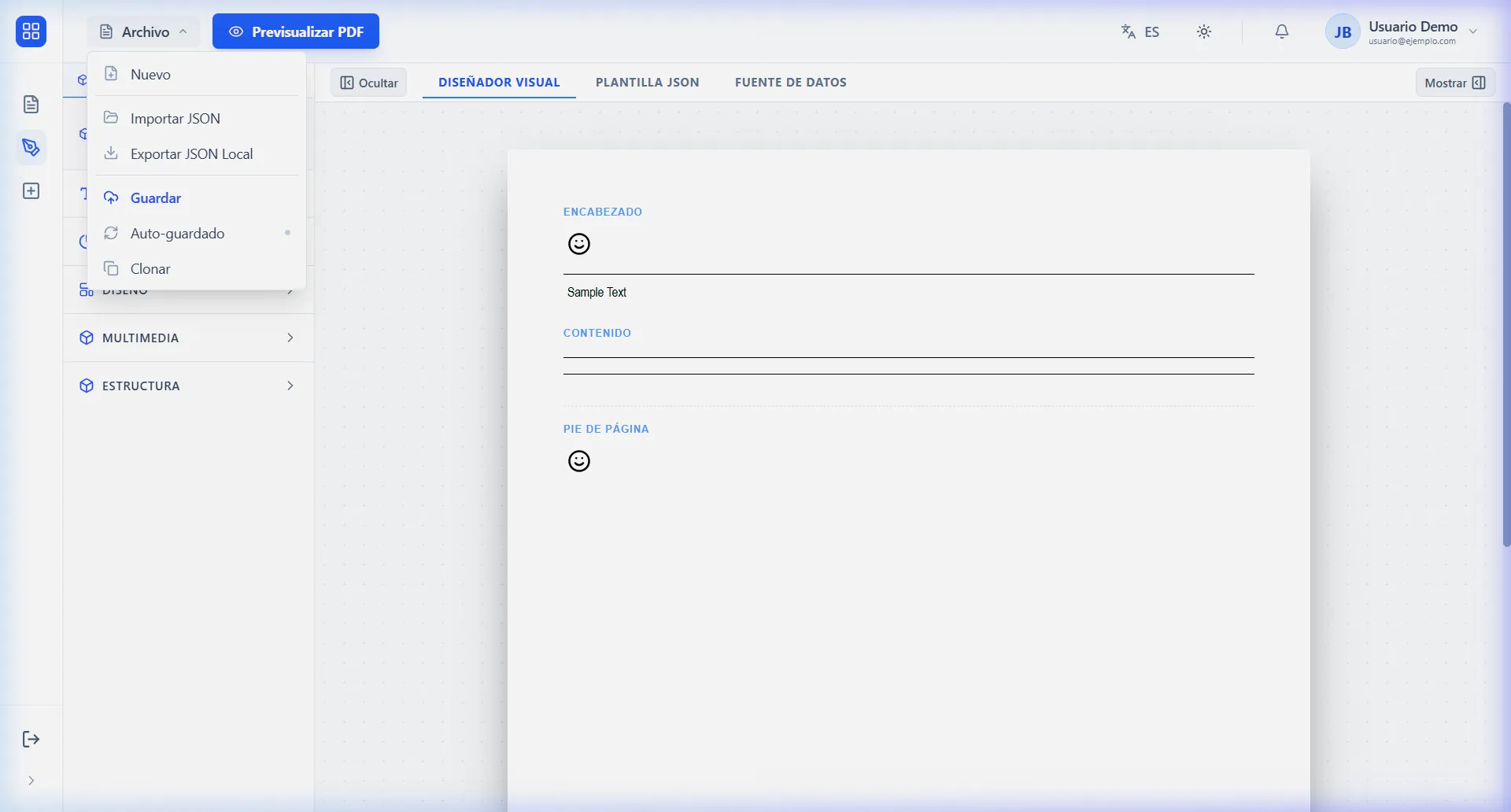Switch to Plantilla JSON tab
The width and height of the screenshot is (1511, 812).
(647, 82)
